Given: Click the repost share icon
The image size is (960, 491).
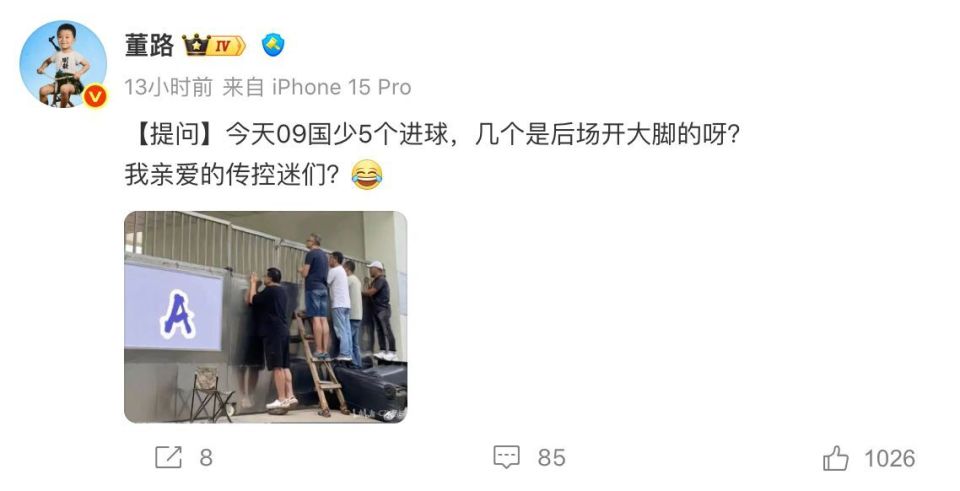Looking at the screenshot, I should coord(168,457).
